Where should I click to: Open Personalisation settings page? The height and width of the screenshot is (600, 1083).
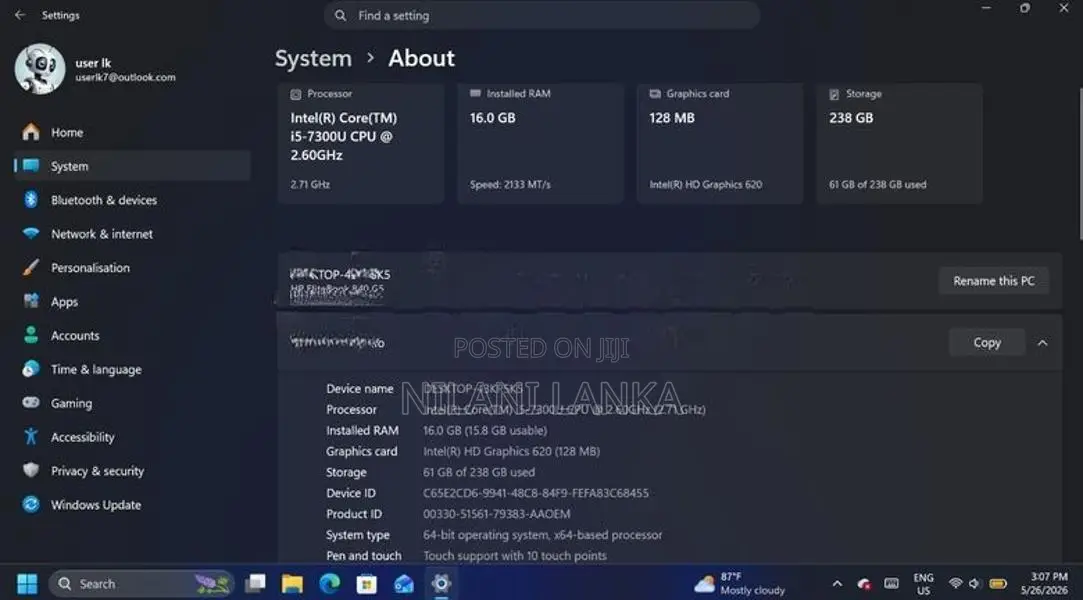132,267
